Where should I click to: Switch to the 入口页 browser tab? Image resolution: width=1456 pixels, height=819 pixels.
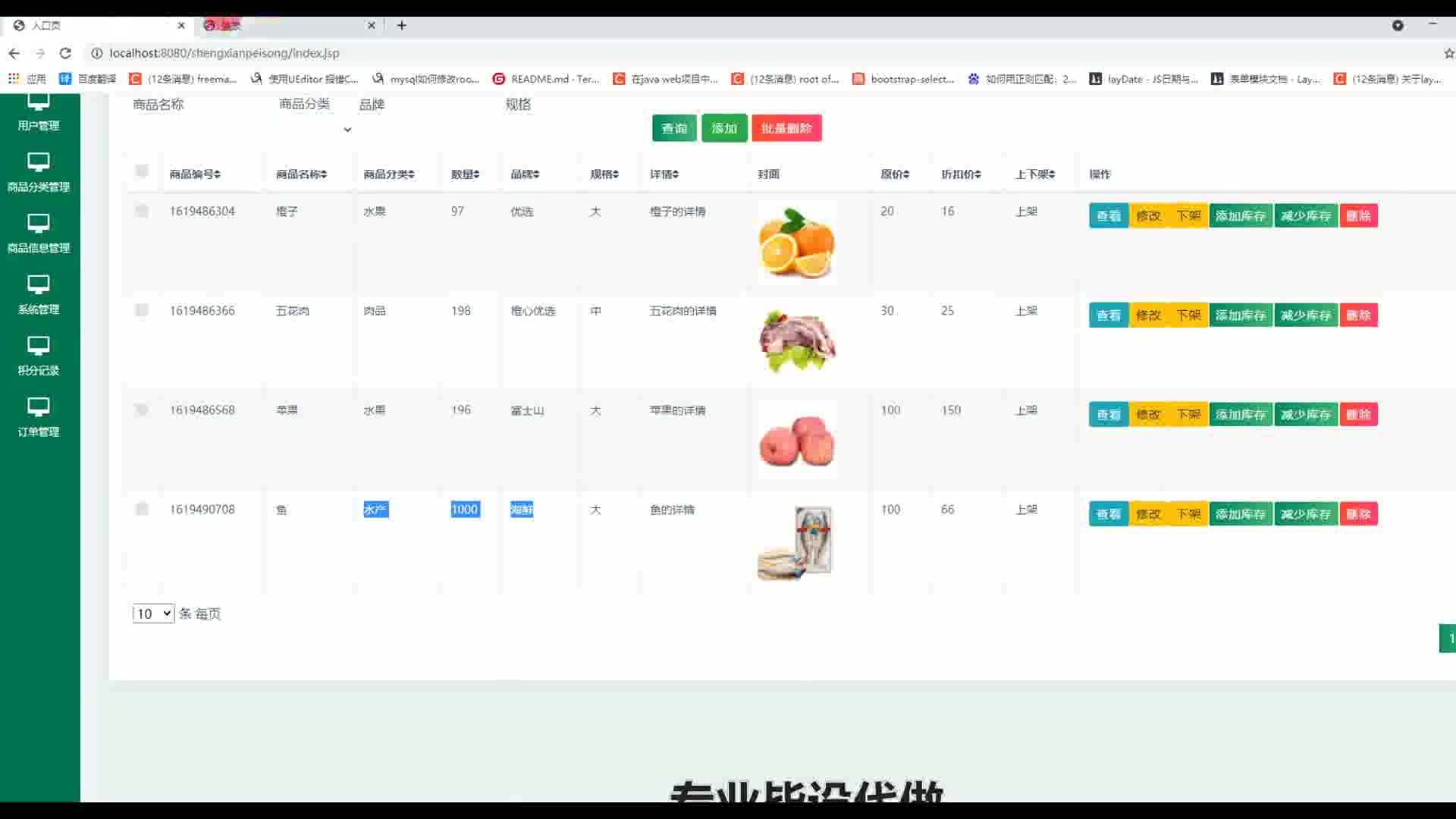pyautogui.click(x=47, y=25)
